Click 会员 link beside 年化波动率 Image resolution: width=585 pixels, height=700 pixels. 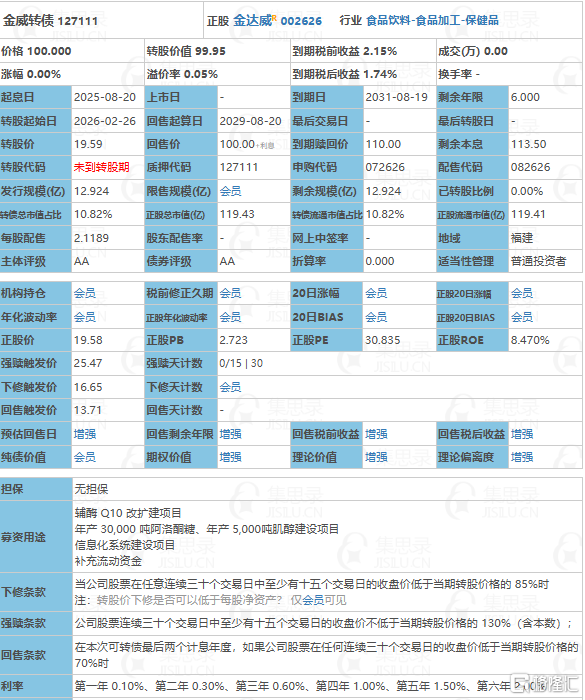tap(85, 317)
